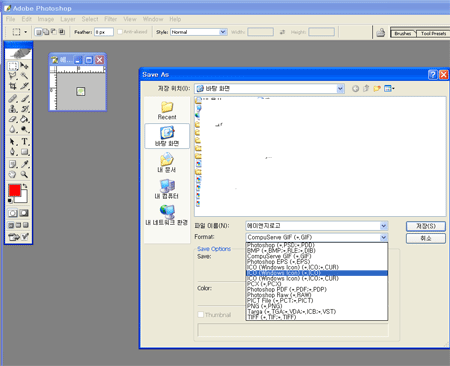Click the 저장(S) save button
This screenshot has height=366, width=450.
[x=426, y=226]
